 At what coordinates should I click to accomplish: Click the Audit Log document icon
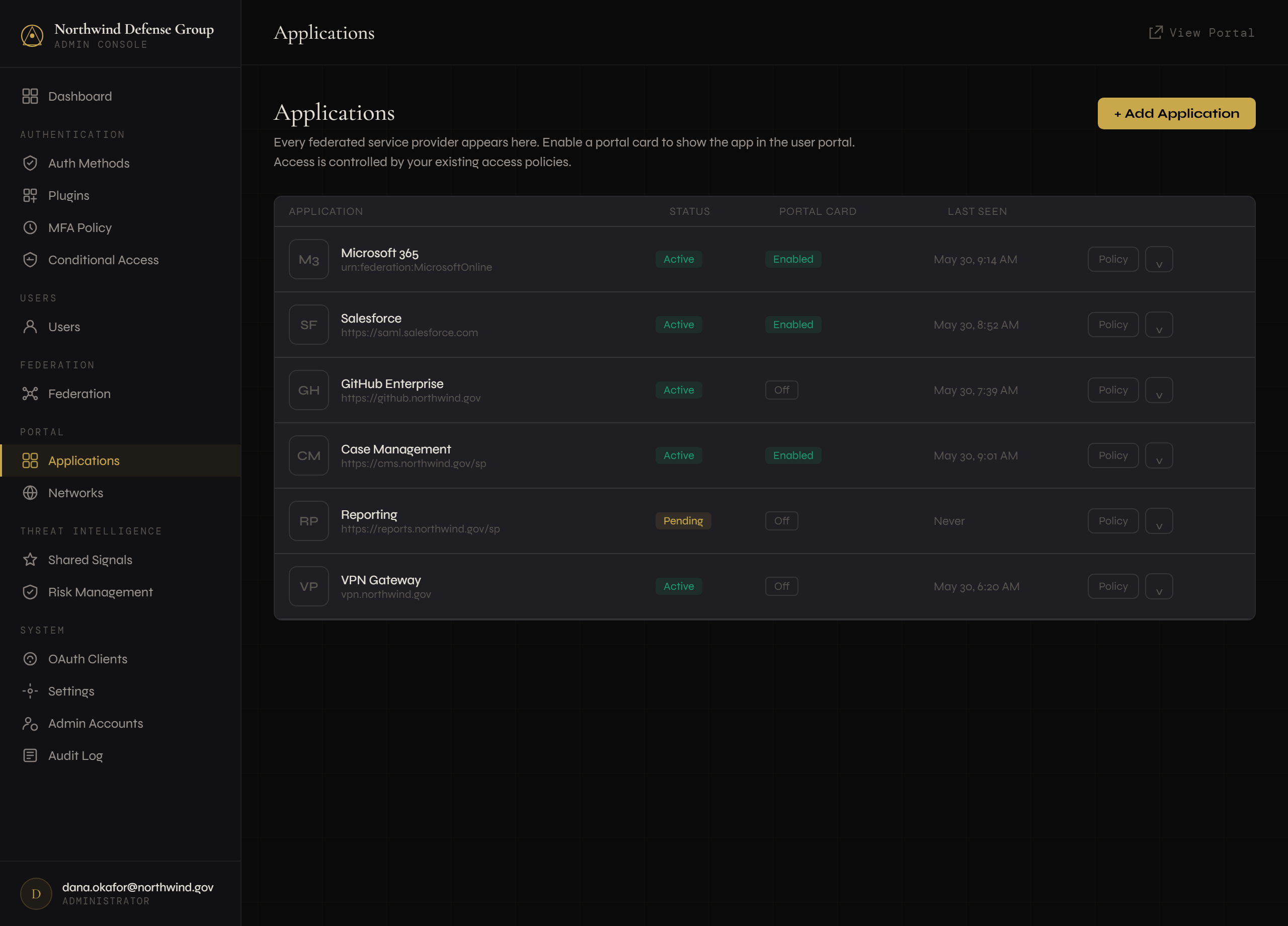(30, 755)
